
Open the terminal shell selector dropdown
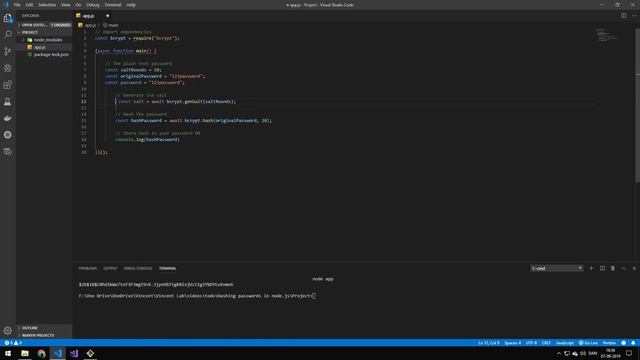[x=557, y=268]
